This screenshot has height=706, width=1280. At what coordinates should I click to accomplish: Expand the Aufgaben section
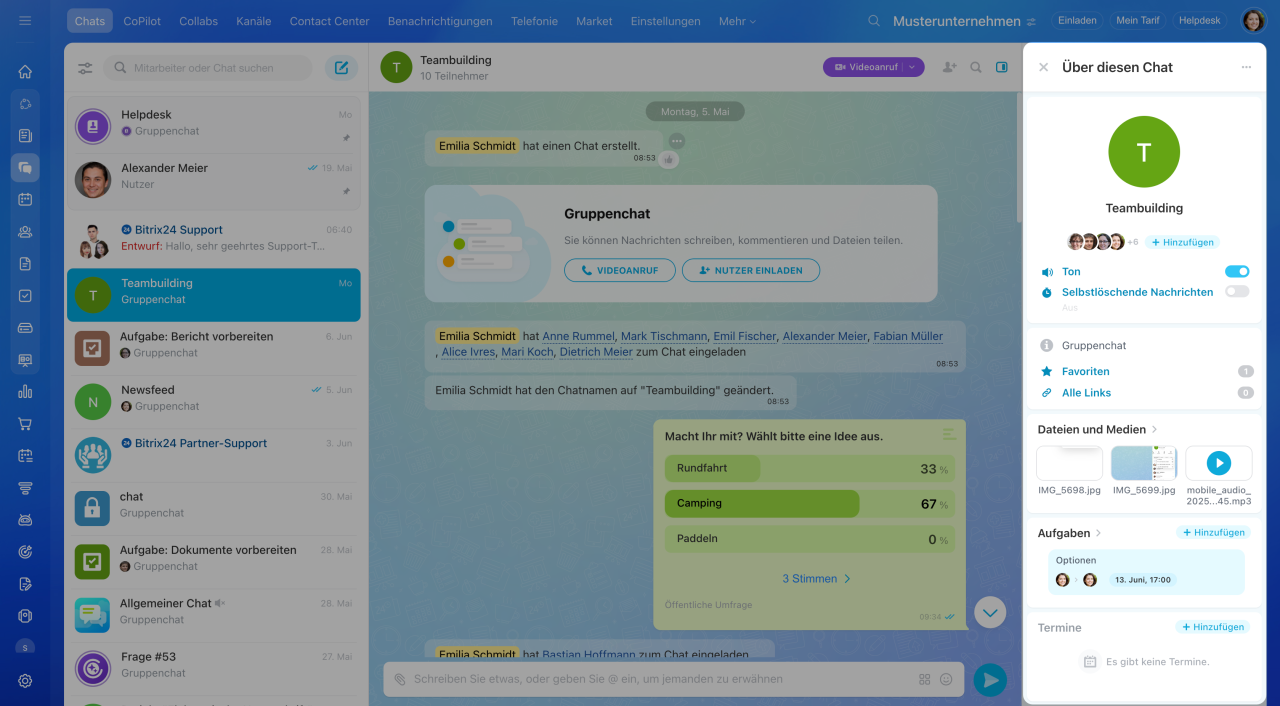(x=1070, y=533)
